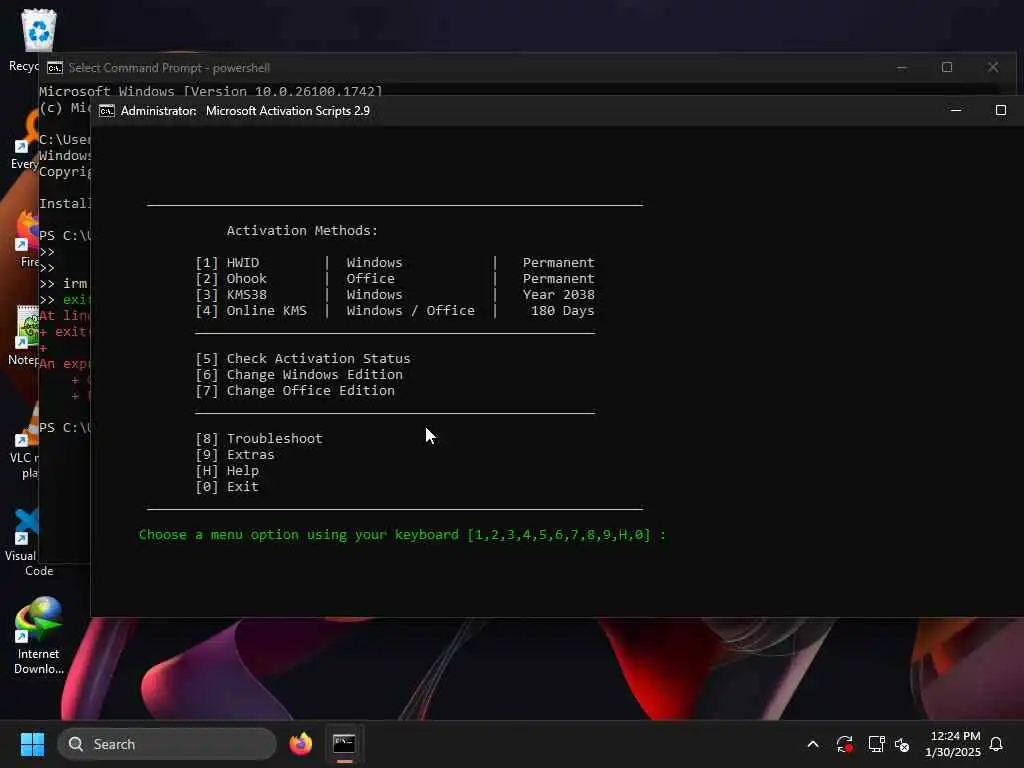
Task: Show hidden system tray icons
Action: click(813, 744)
